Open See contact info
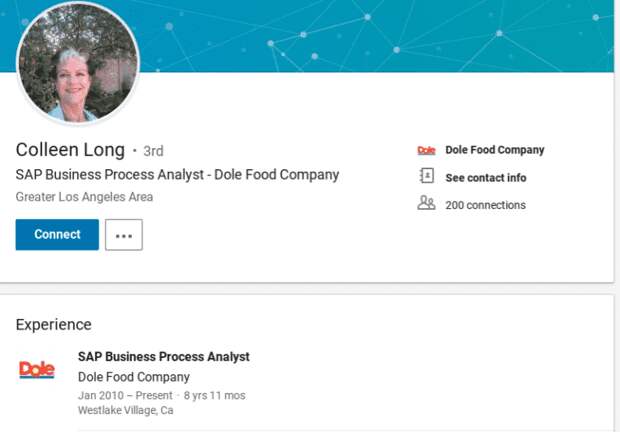This screenshot has width=620, height=432. 485,178
